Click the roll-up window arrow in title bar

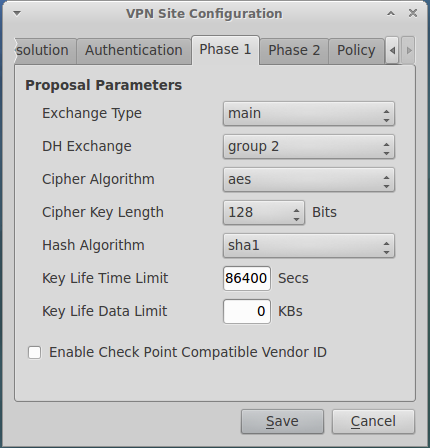pos(391,14)
